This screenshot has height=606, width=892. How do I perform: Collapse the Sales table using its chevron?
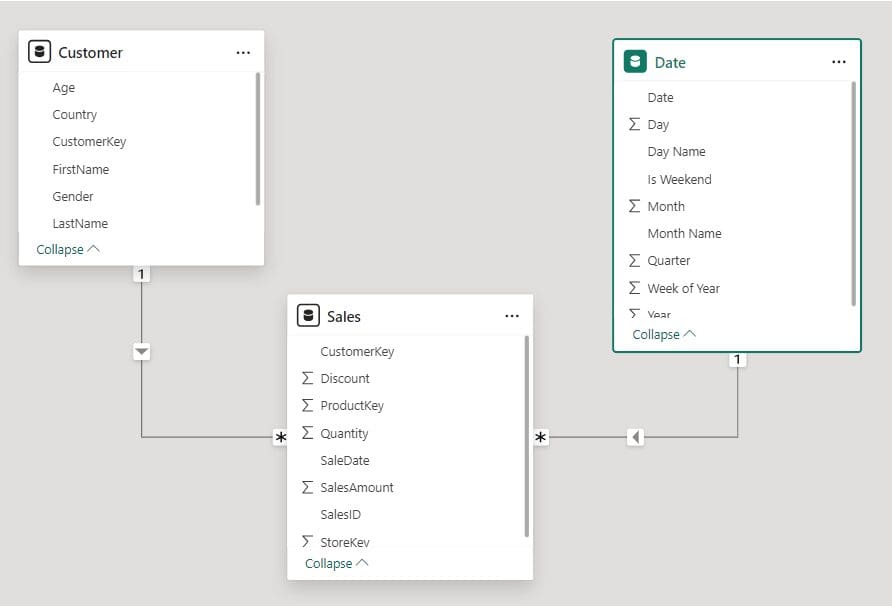[x=335, y=563]
